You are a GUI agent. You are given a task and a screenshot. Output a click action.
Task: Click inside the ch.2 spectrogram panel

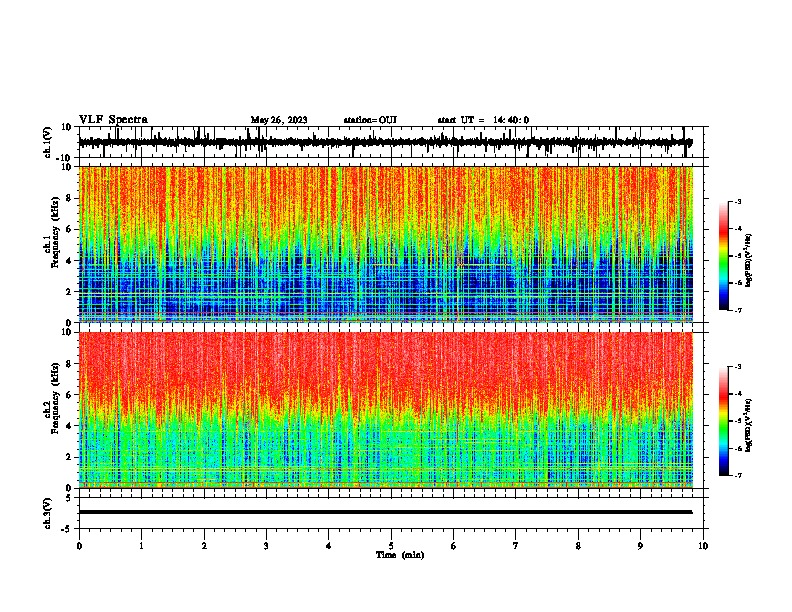(x=385, y=410)
